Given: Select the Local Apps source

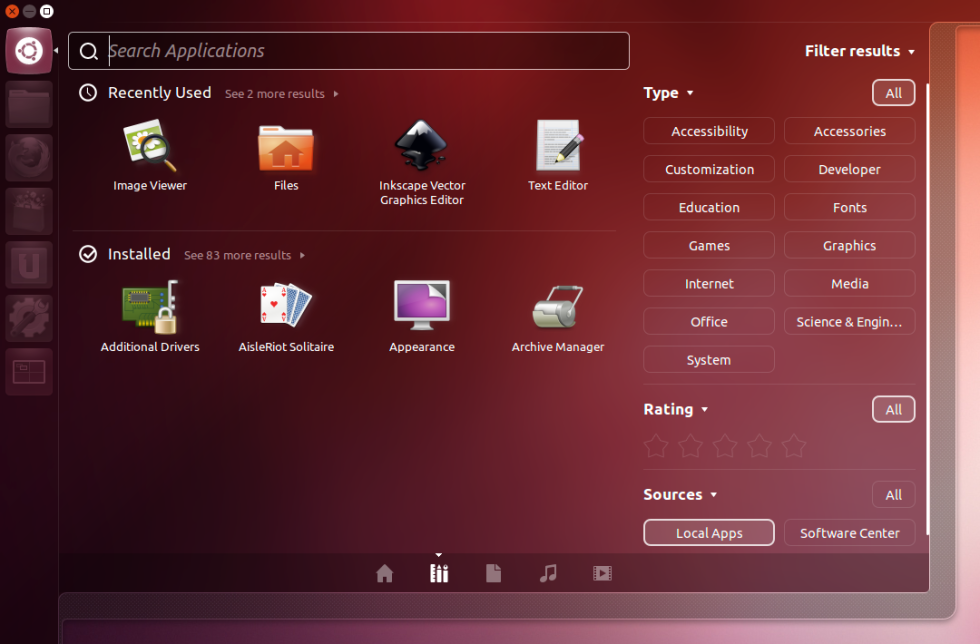Looking at the screenshot, I should pos(708,532).
